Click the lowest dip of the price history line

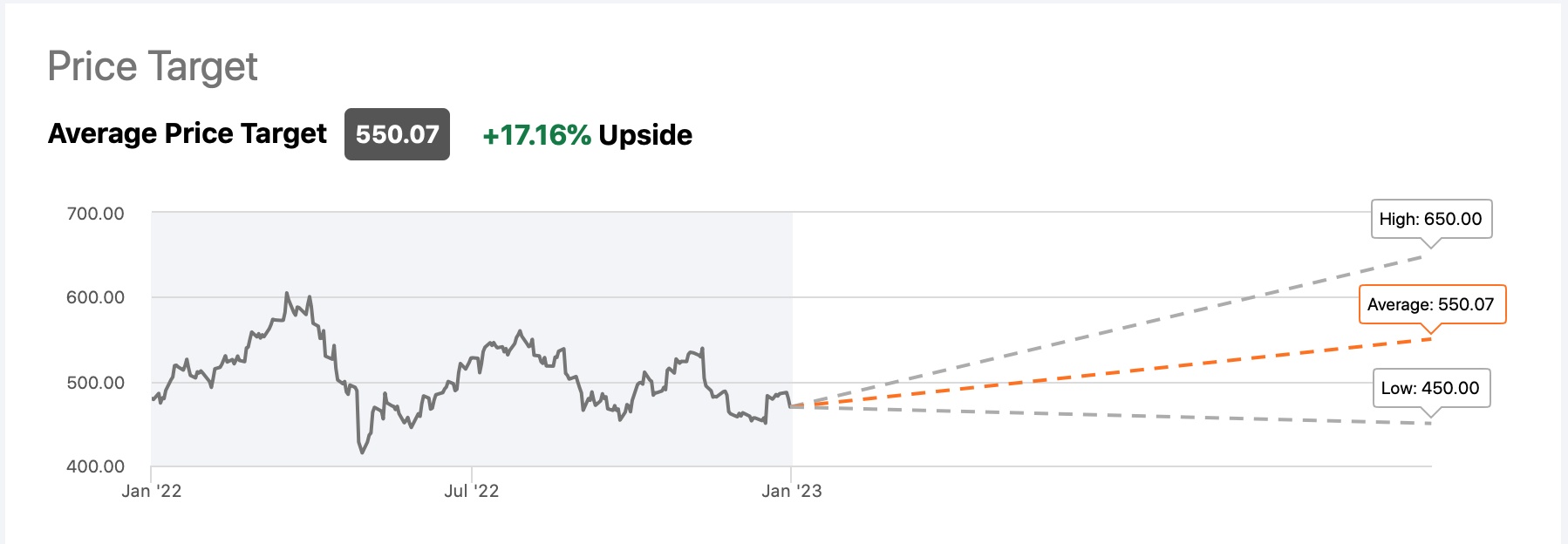click(363, 452)
